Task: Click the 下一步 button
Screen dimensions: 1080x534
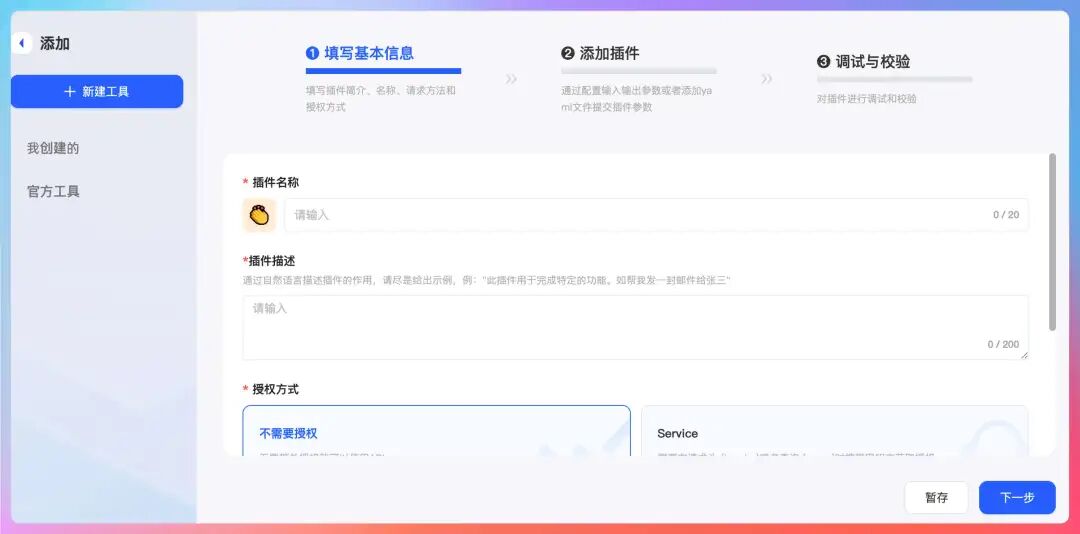Action: click(1017, 497)
